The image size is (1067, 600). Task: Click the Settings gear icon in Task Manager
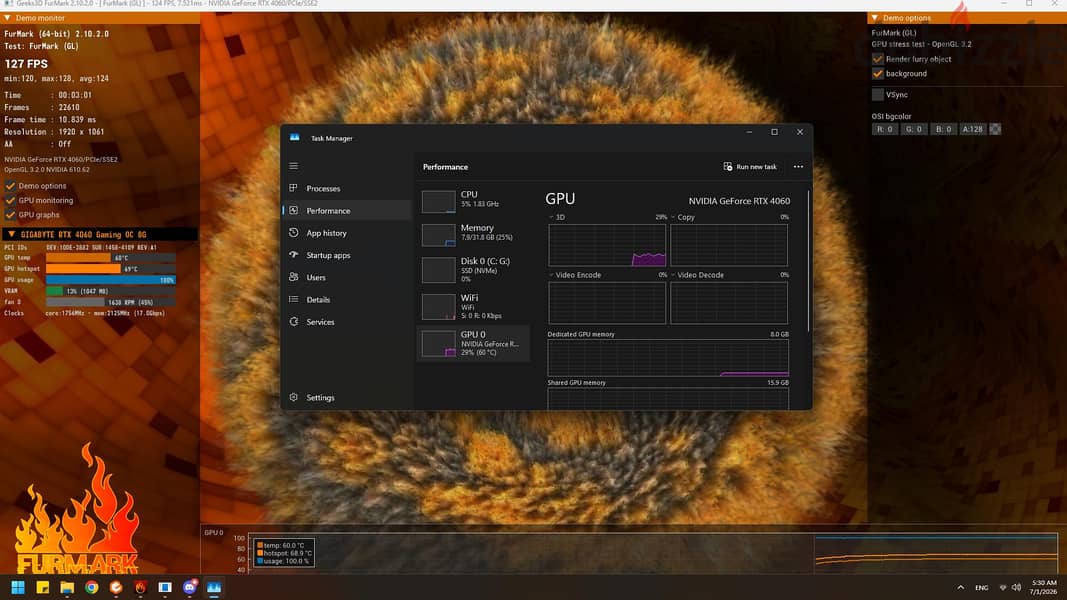pos(293,397)
